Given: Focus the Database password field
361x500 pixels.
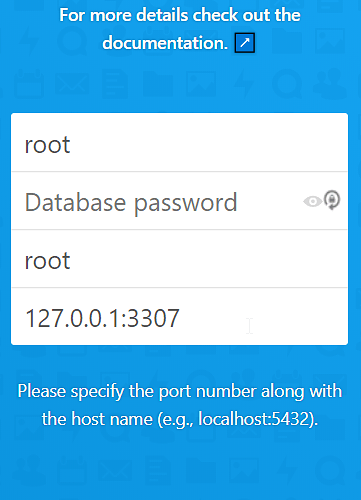Looking at the screenshot, I should [x=180, y=201].
